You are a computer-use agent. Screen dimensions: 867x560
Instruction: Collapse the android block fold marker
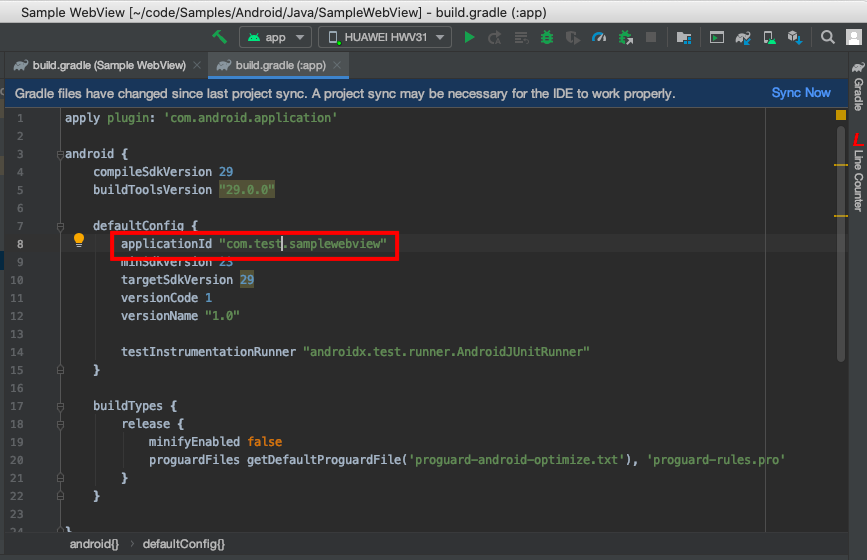tap(60, 155)
